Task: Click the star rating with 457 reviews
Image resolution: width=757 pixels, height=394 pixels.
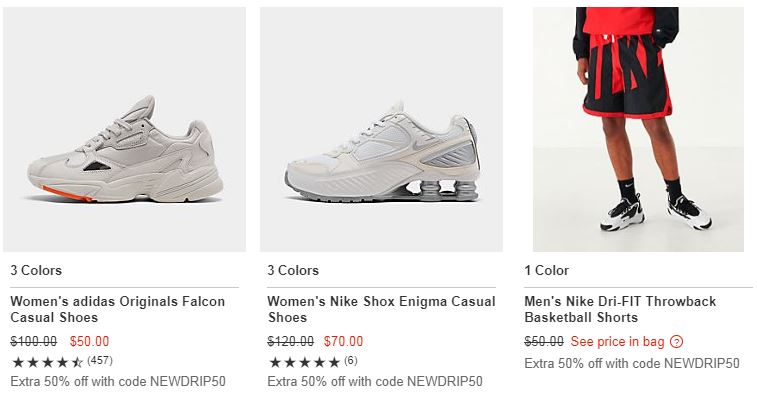Action: tap(47, 362)
